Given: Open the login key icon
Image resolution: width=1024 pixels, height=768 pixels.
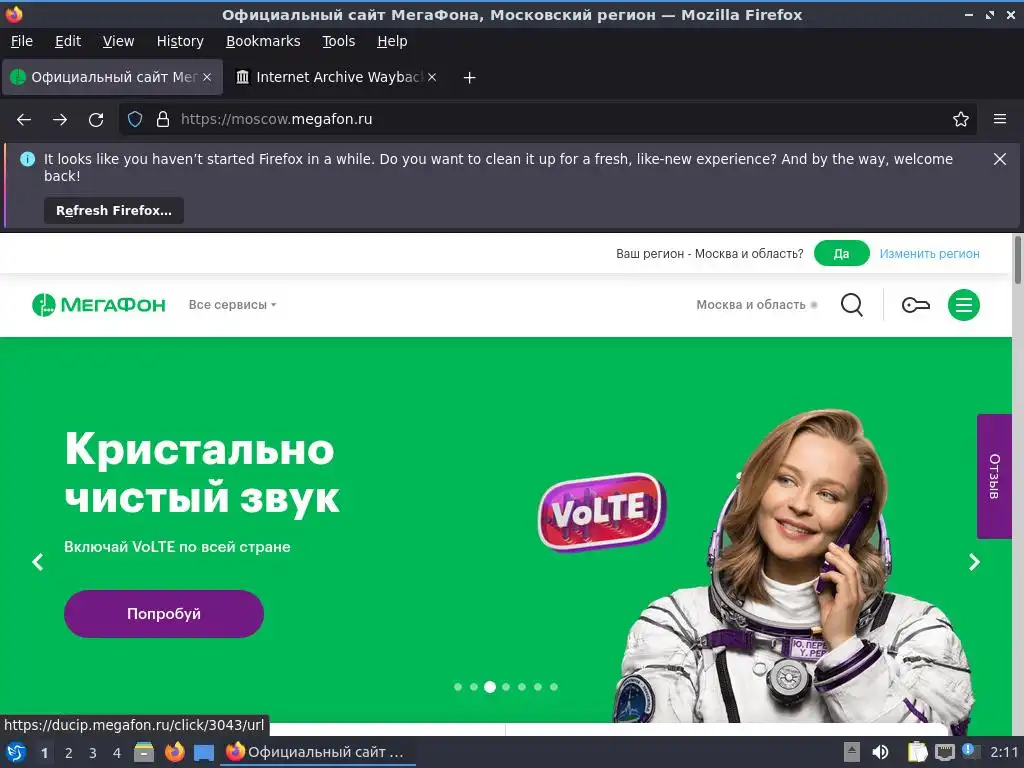Looking at the screenshot, I should pyautogui.click(x=916, y=305).
